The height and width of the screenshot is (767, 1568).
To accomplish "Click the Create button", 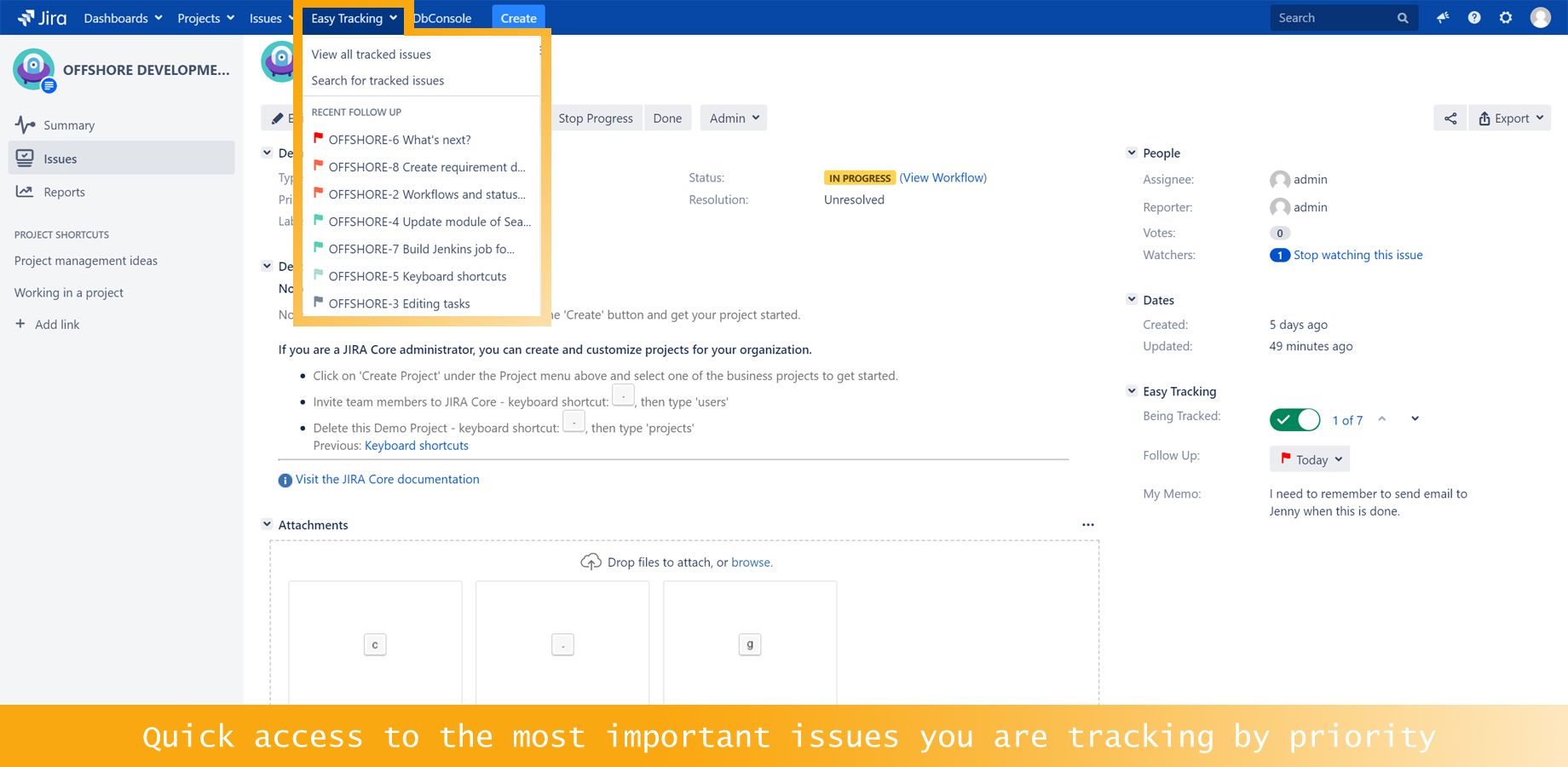I will 518,18.
